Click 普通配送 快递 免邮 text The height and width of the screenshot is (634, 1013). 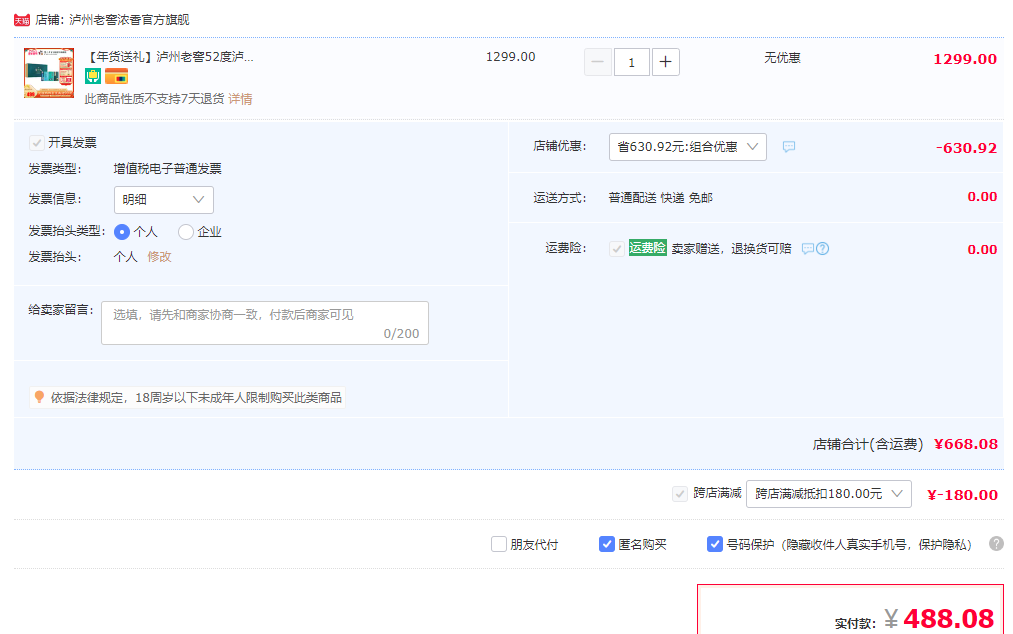pos(660,198)
